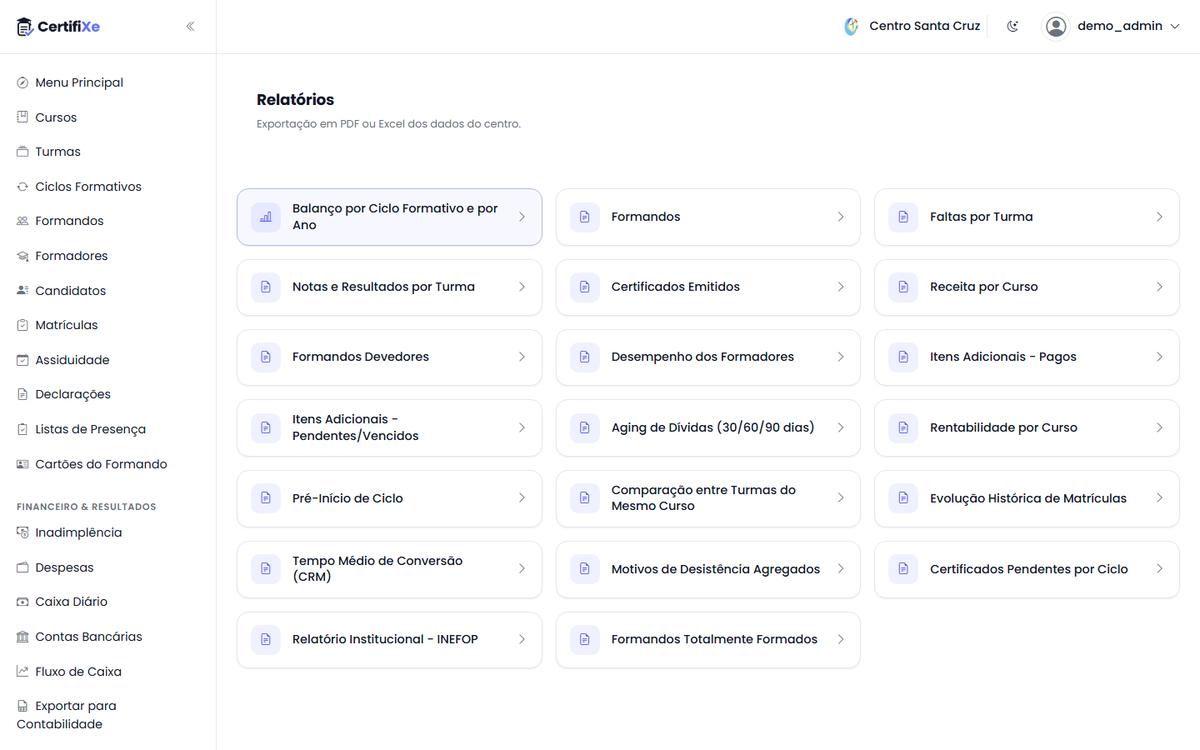Click the Exportar para Contabilidade icon

(23, 706)
